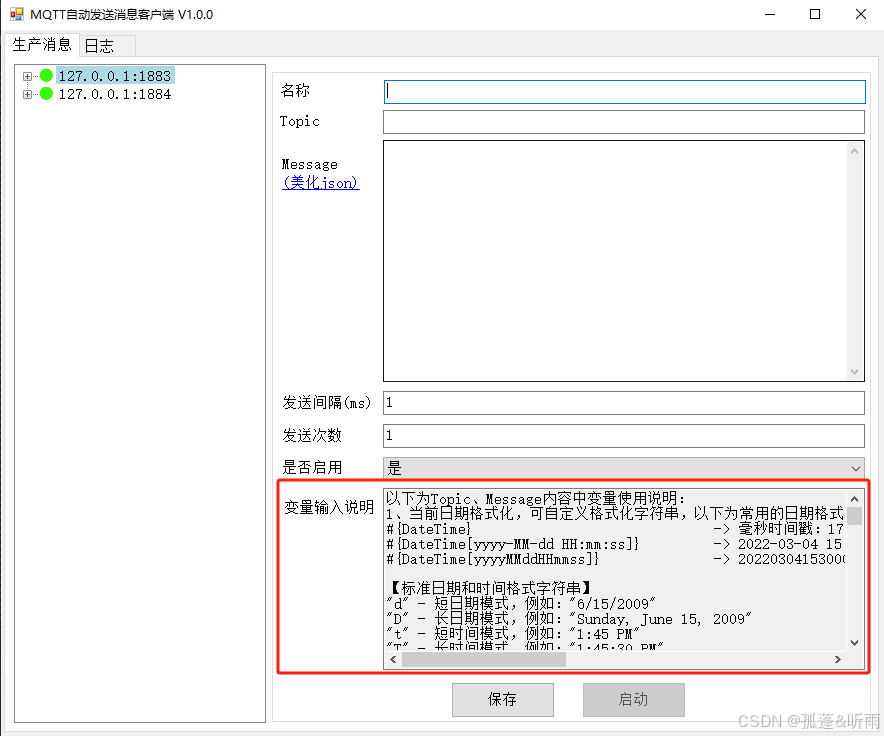Click the #{DateTime[yyyyMMddHHmmss]} line in the help text
The width and height of the screenshot is (884, 736).
[492, 559]
